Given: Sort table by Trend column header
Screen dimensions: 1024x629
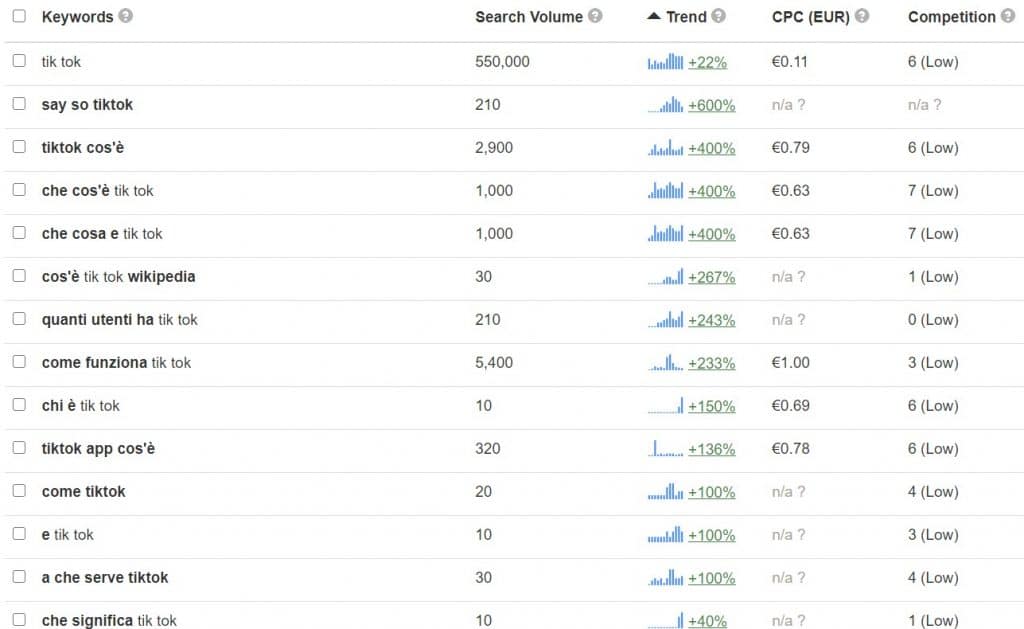Looking at the screenshot, I should tap(685, 16).
